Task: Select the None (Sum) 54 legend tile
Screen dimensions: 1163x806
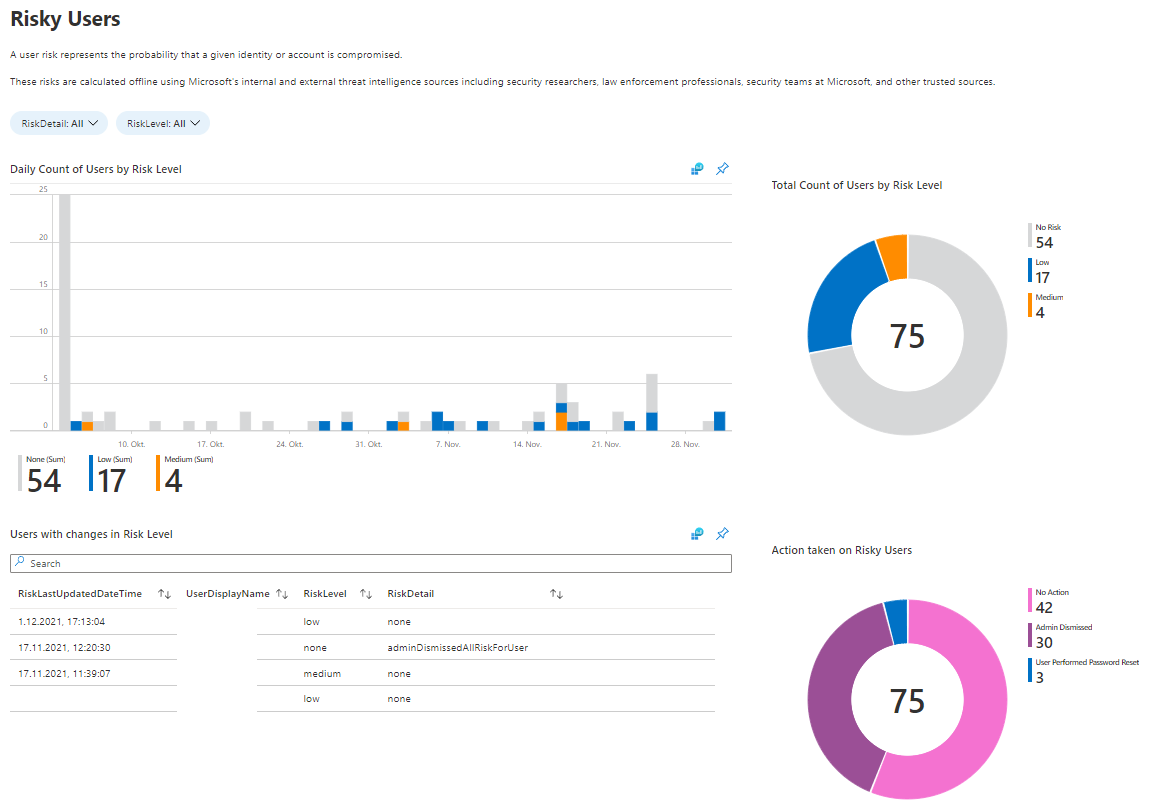Action: 42,475
